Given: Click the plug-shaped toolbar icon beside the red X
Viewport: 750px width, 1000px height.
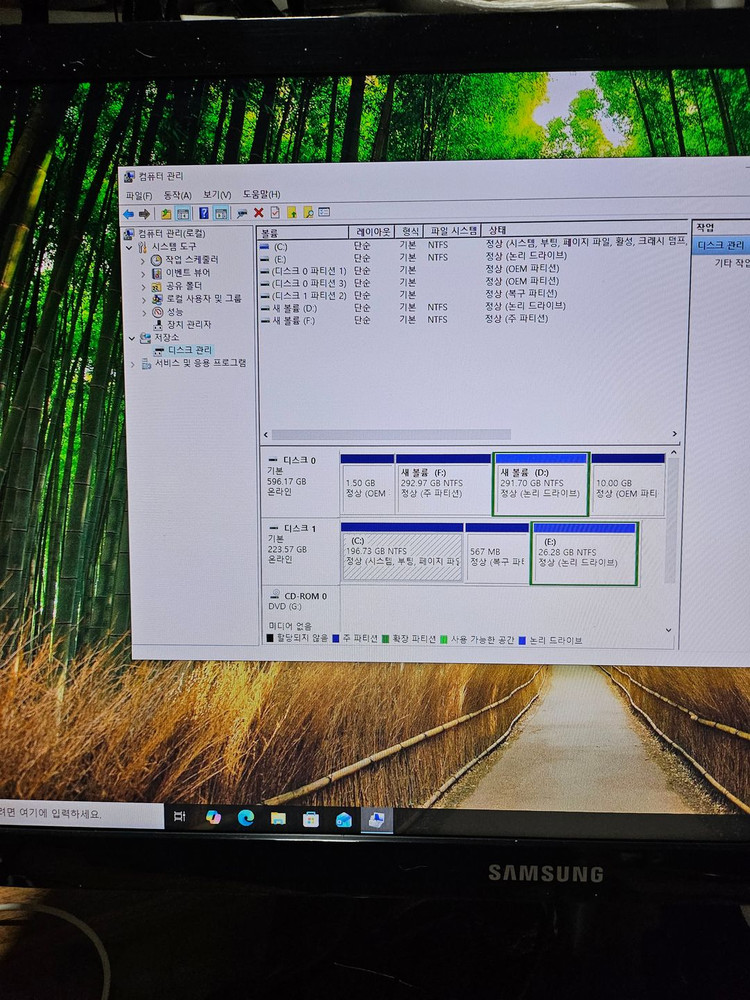Looking at the screenshot, I should (242, 213).
